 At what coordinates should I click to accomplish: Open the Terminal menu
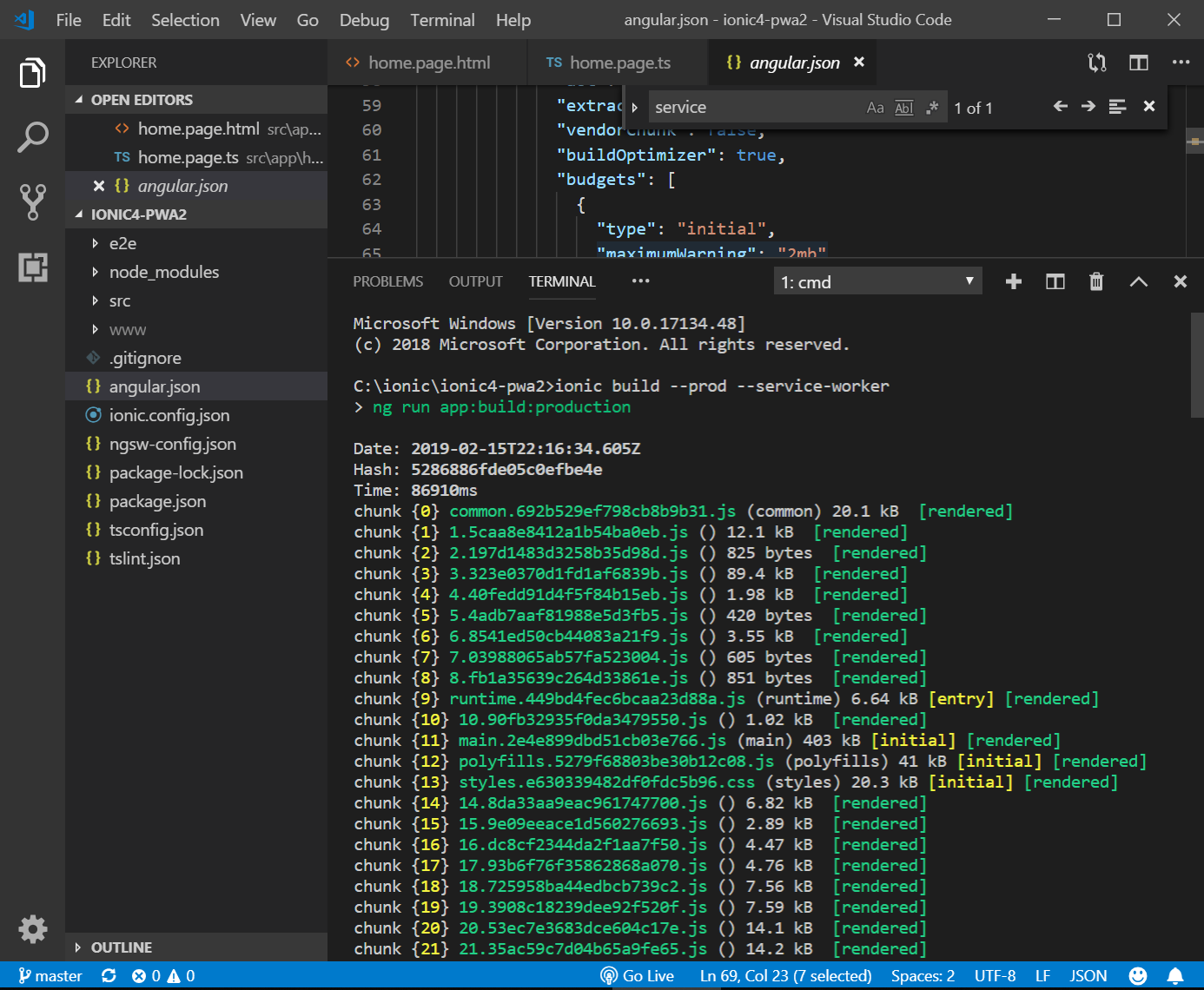pyautogui.click(x=442, y=20)
